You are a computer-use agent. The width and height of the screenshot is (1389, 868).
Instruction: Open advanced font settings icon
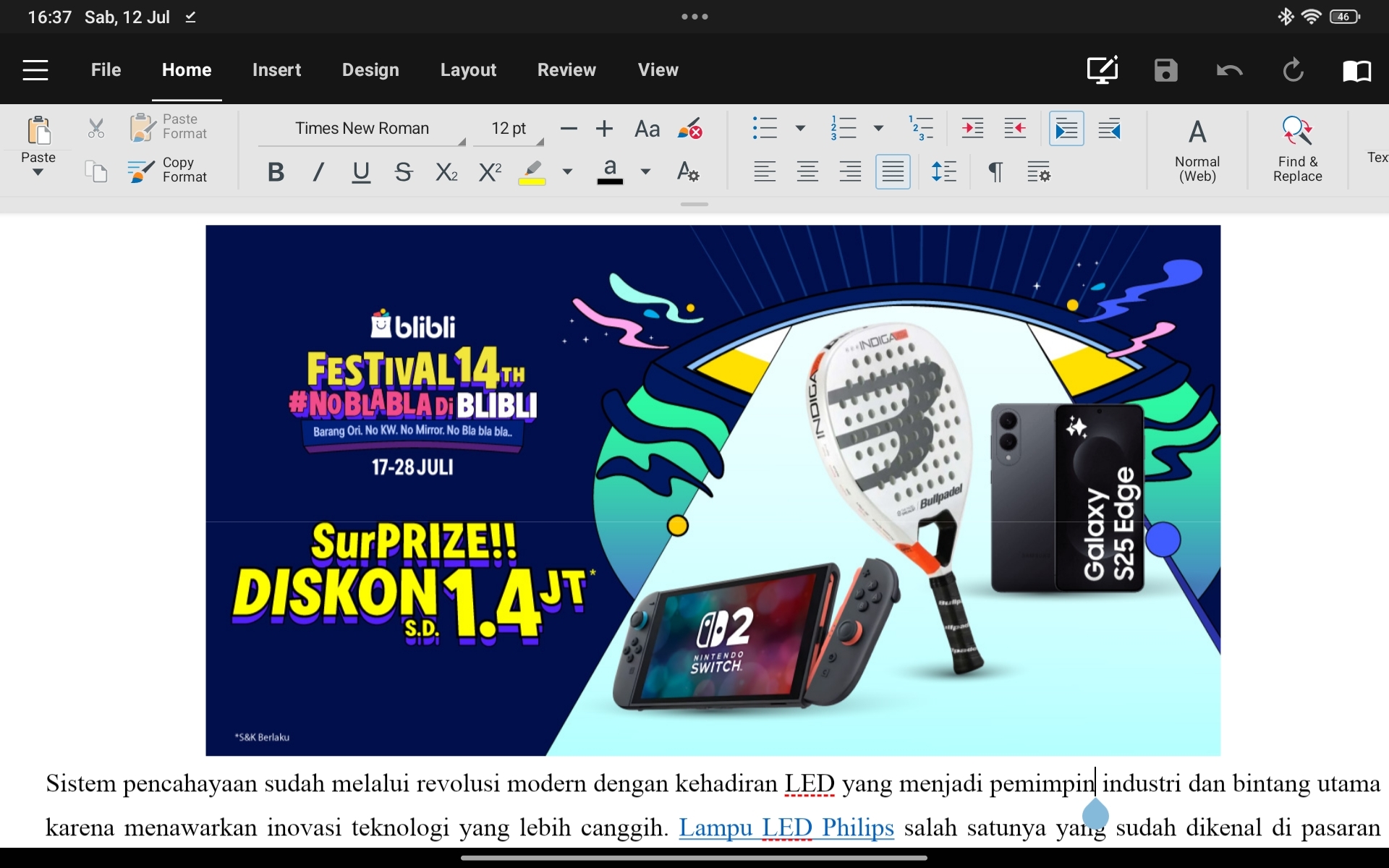click(x=688, y=172)
